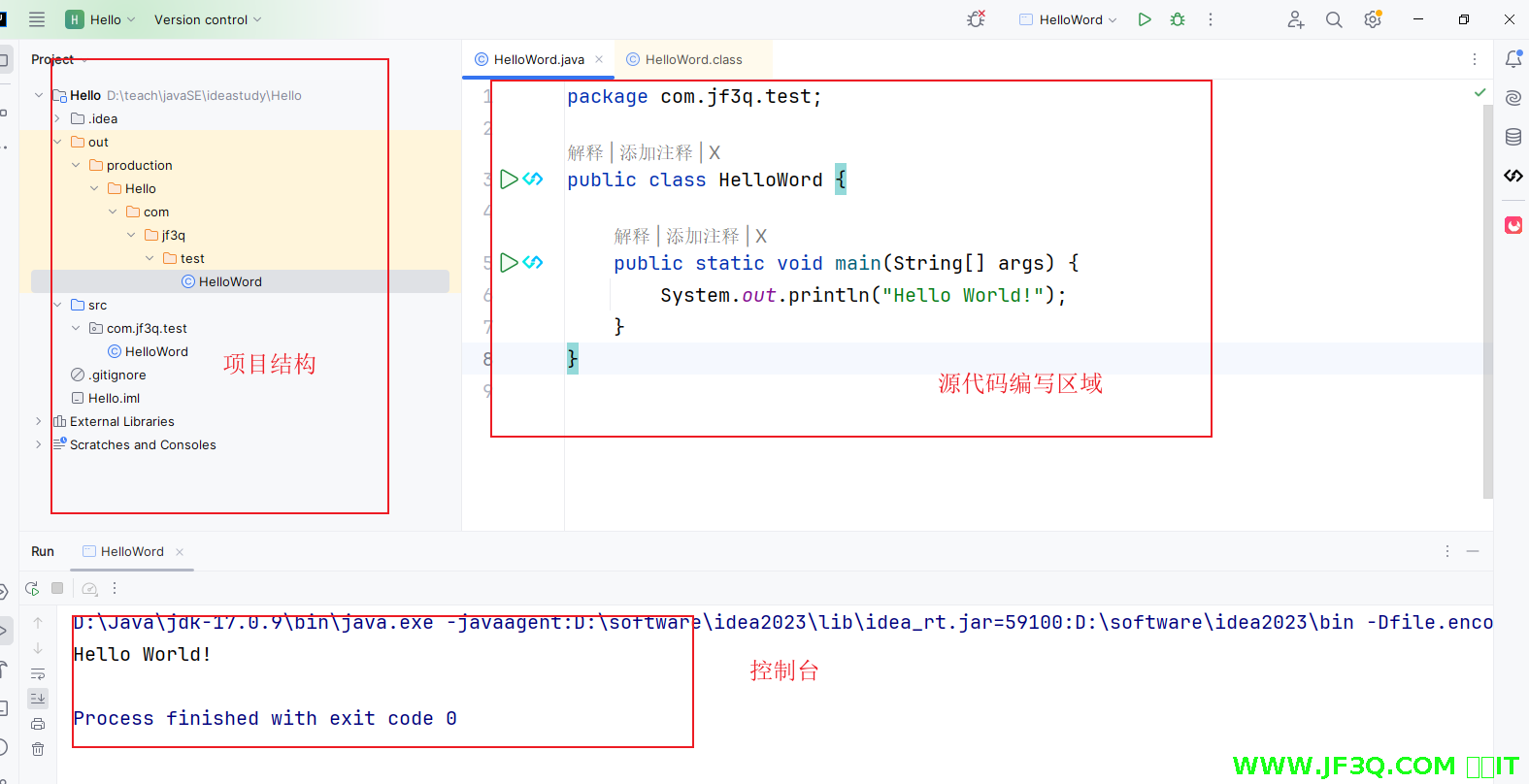Screen dimensions: 1529x784
Task: Collapse the out folder in project tree
Action: coord(57,142)
